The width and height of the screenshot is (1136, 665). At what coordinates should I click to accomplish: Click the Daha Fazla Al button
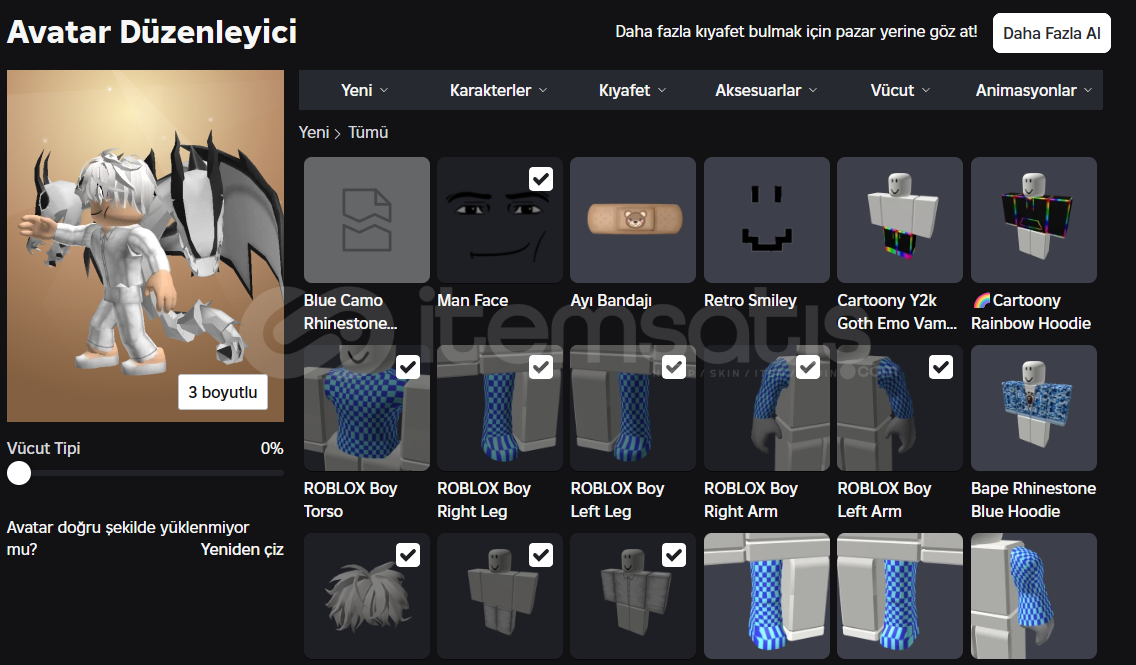[x=1051, y=33]
